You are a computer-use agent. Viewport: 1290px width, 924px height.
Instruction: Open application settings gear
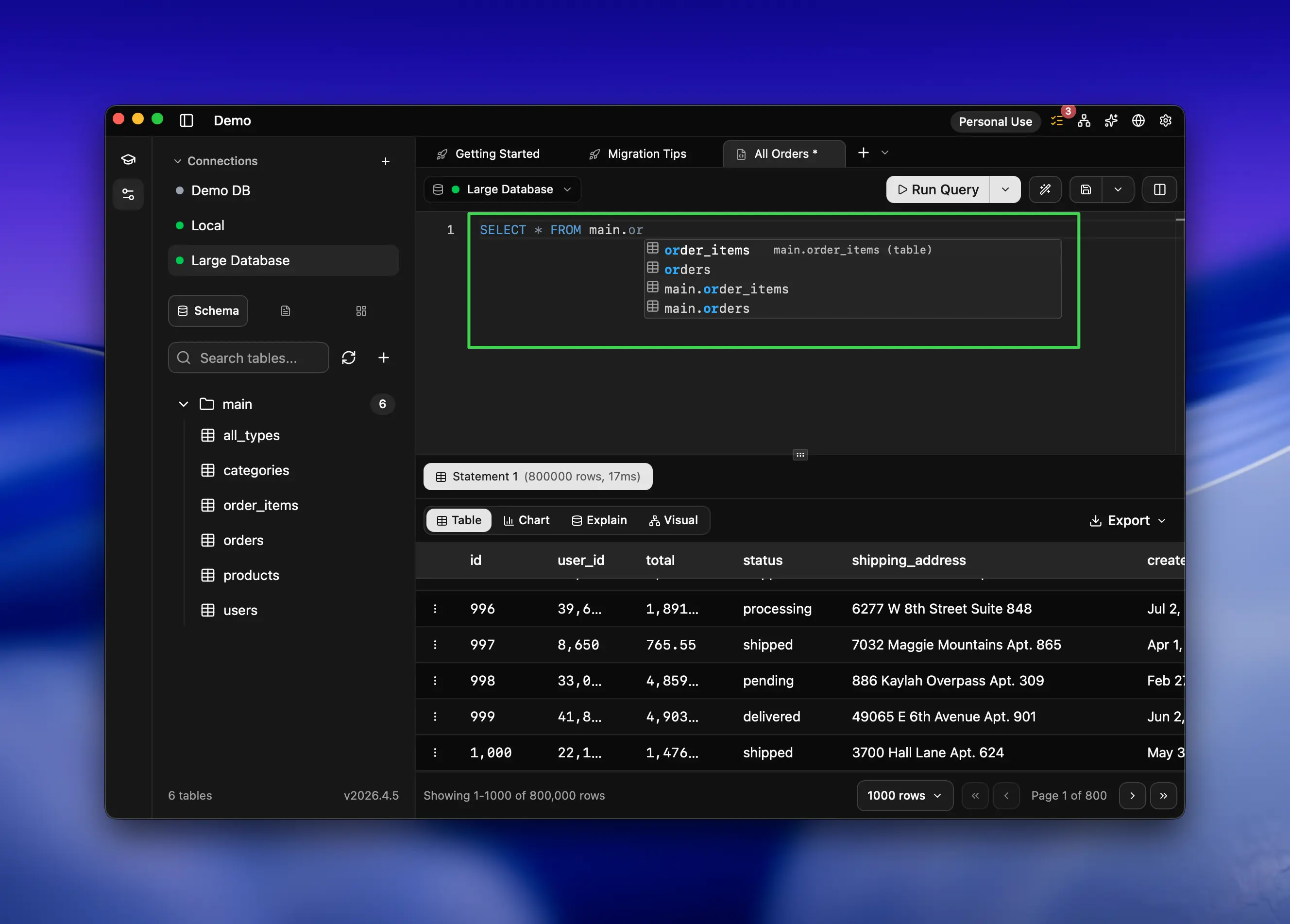pyautogui.click(x=1166, y=120)
